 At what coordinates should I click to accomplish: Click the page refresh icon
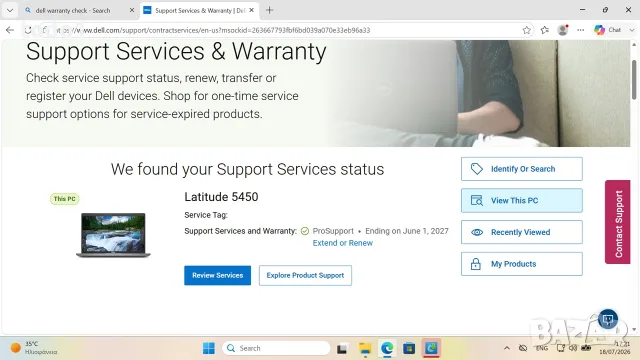click(x=28, y=30)
